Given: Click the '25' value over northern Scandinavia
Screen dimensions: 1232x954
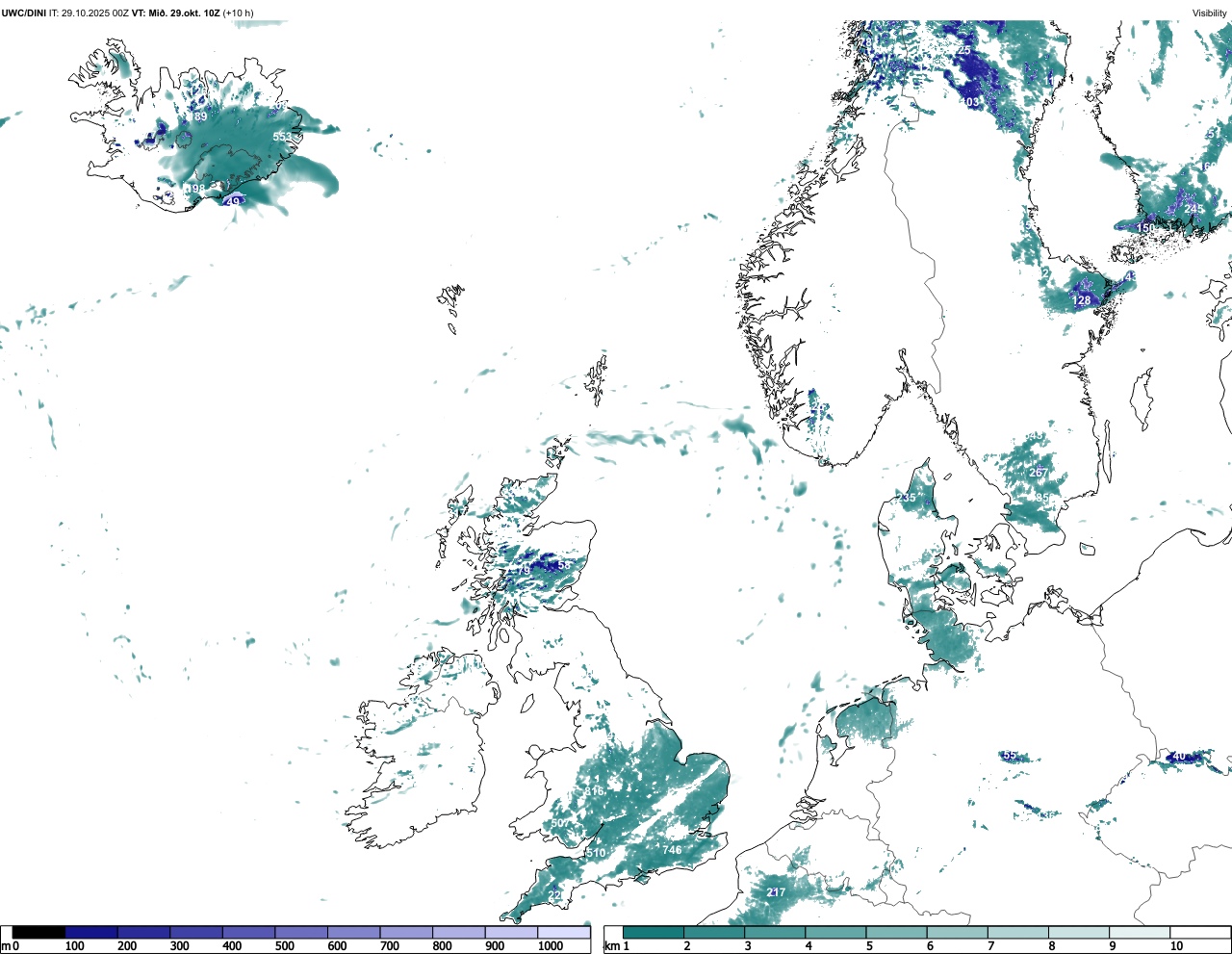Looking at the screenshot, I should (x=964, y=51).
